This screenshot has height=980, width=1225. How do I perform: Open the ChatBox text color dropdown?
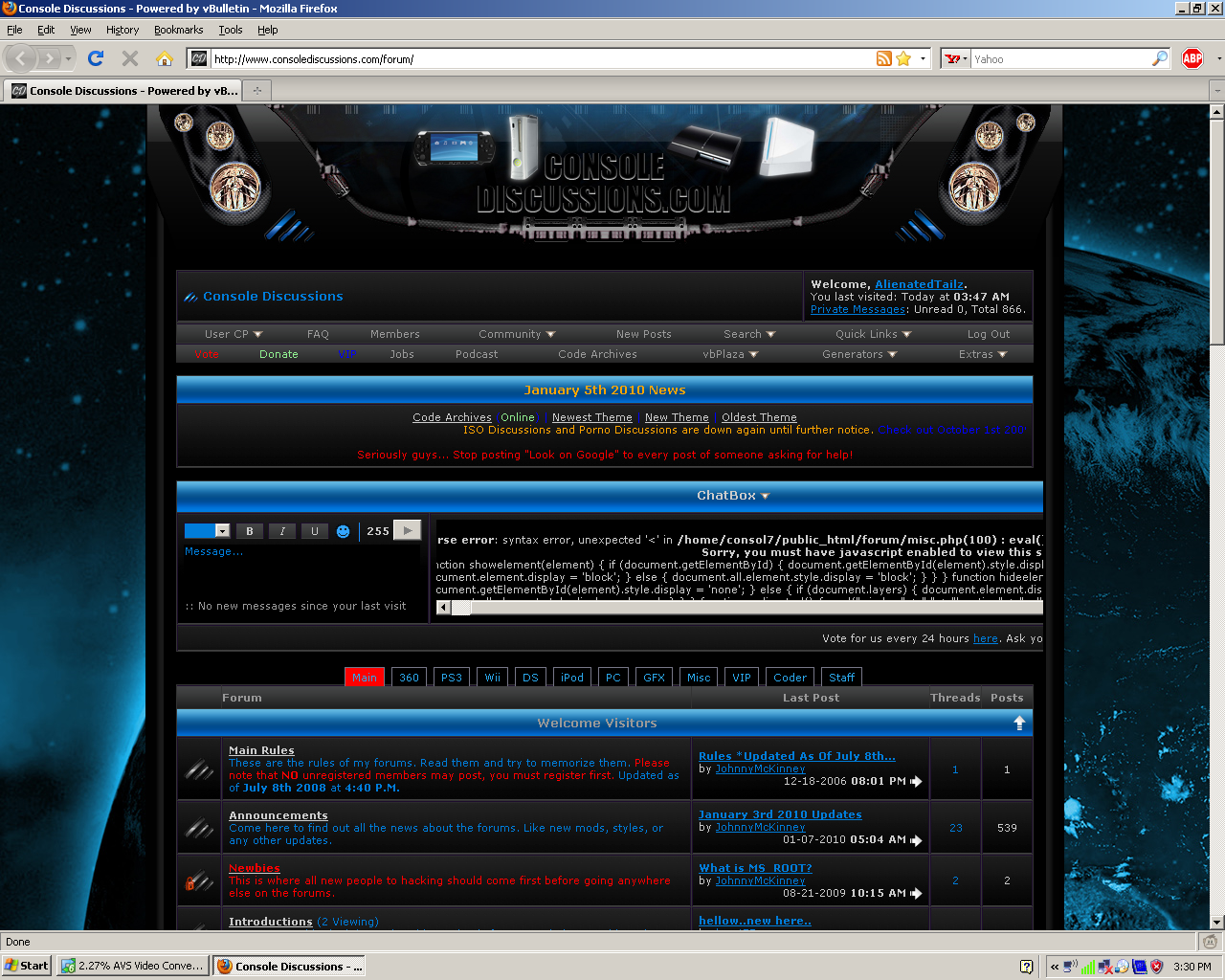tap(222, 531)
